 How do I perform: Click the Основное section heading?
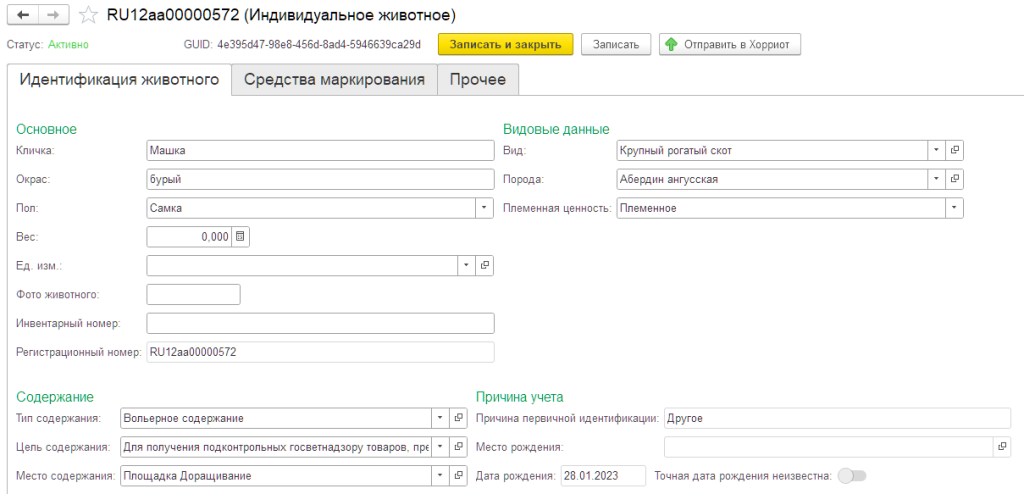[x=46, y=129]
